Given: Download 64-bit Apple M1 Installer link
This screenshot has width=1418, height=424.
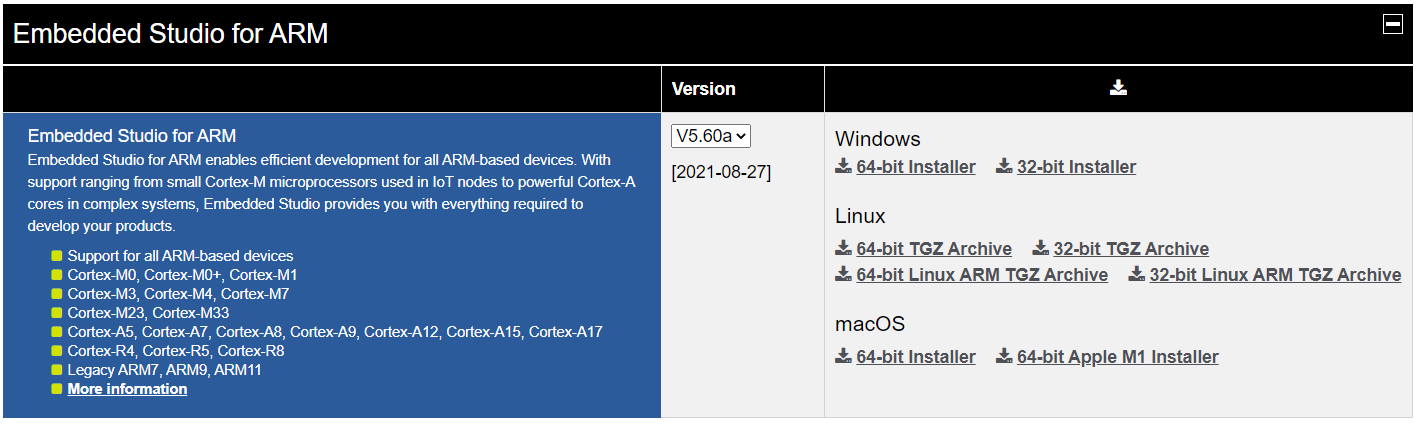Looking at the screenshot, I should point(1118,357).
